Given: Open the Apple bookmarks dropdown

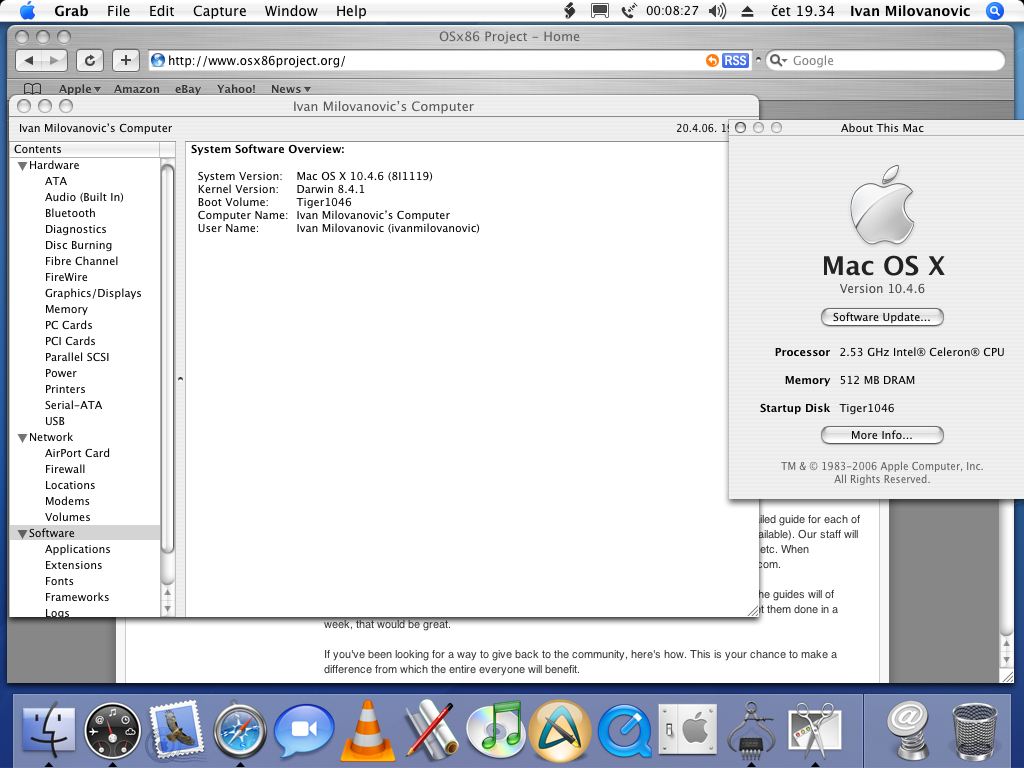Looking at the screenshot, I should pyautogui.click(x=80, y=89).
